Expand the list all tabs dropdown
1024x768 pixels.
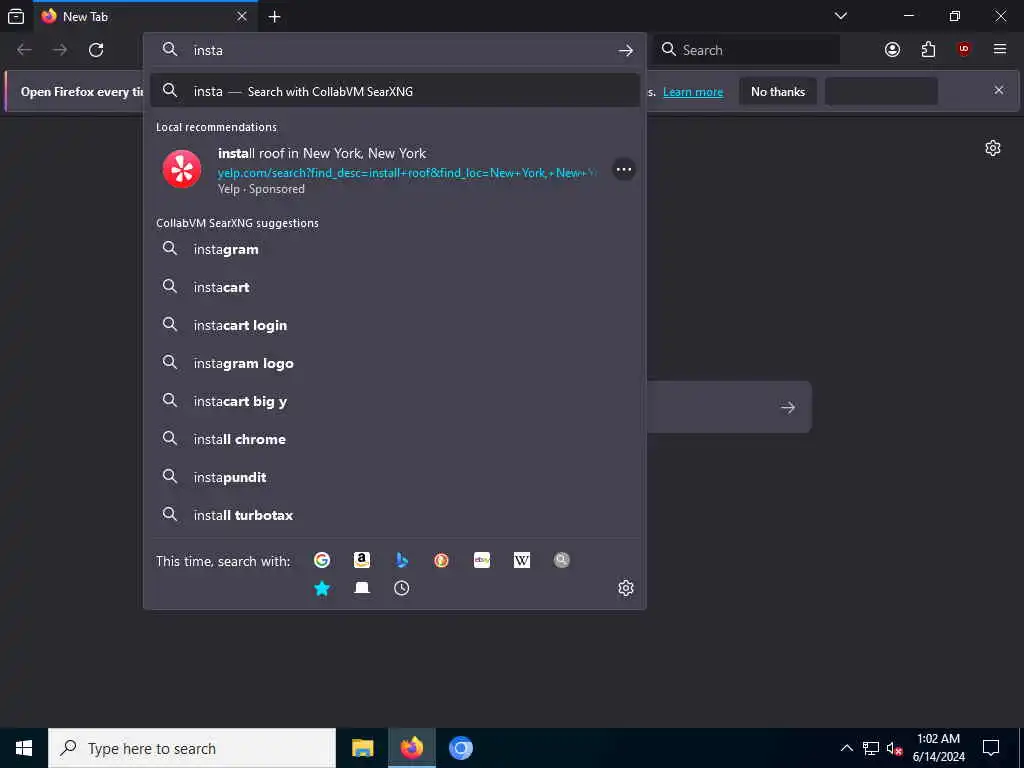point(840,16)
